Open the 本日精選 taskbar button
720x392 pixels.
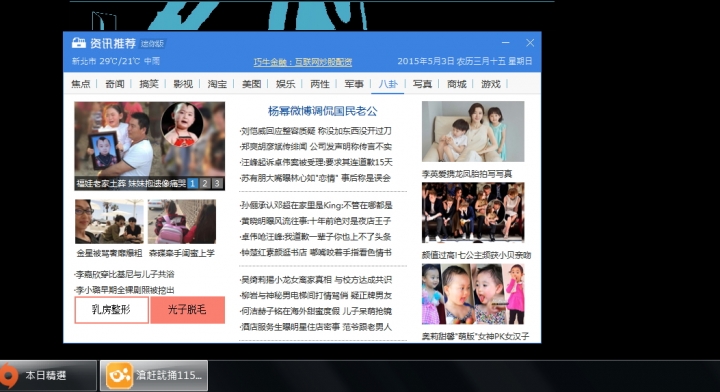[x=48, y=376]
